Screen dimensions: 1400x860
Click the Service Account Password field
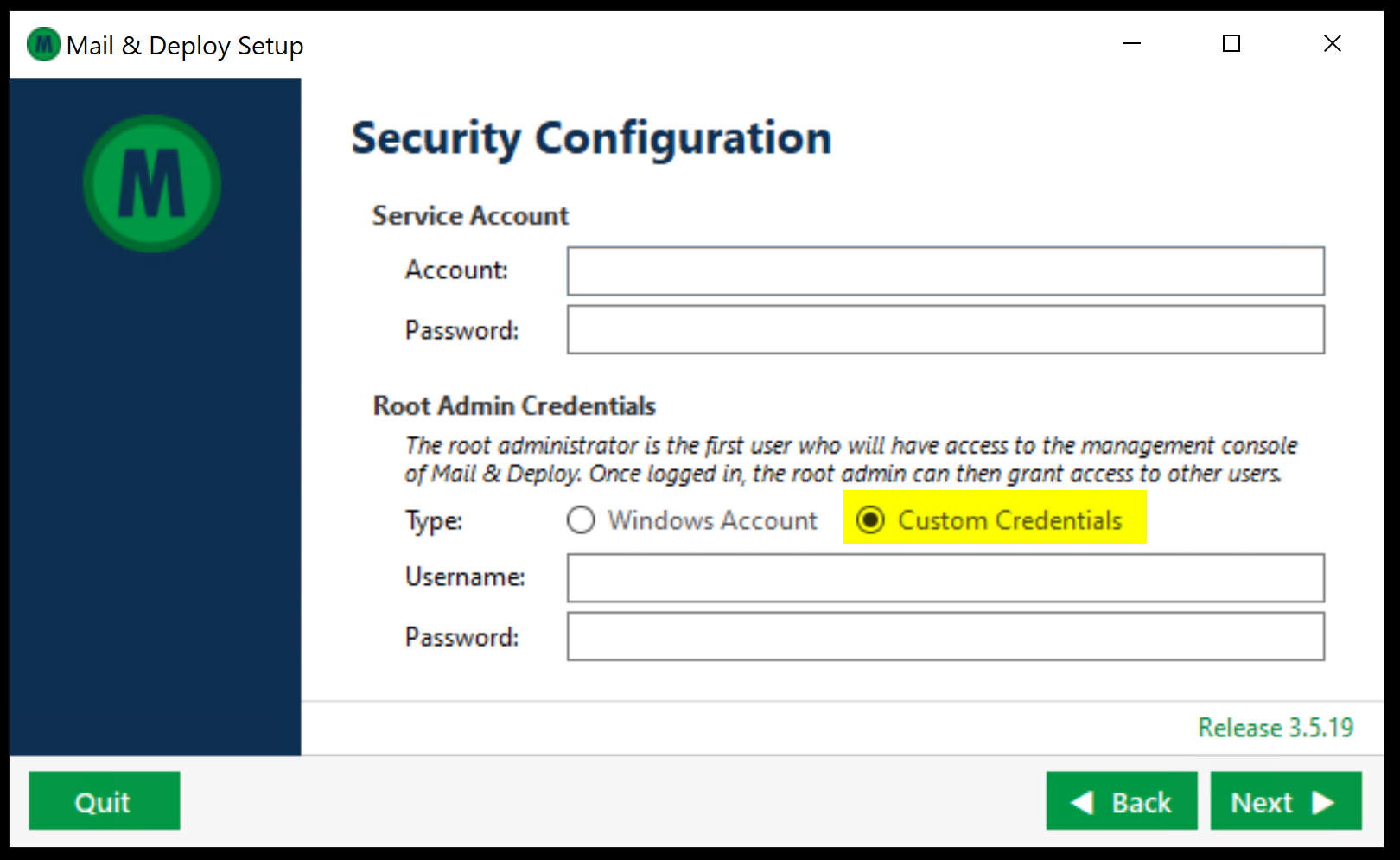tap(945, 330)
